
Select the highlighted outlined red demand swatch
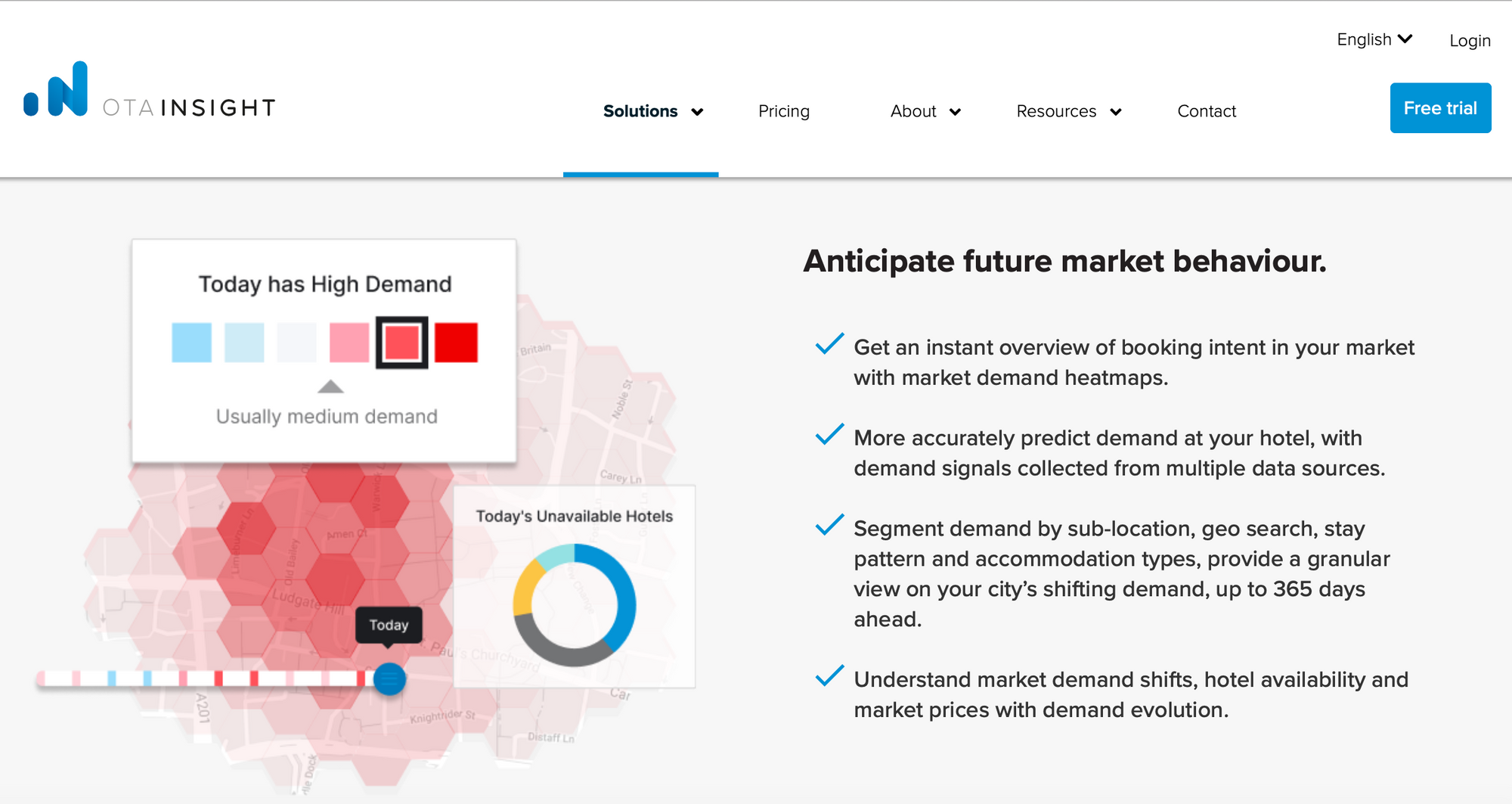coord(402,343)
